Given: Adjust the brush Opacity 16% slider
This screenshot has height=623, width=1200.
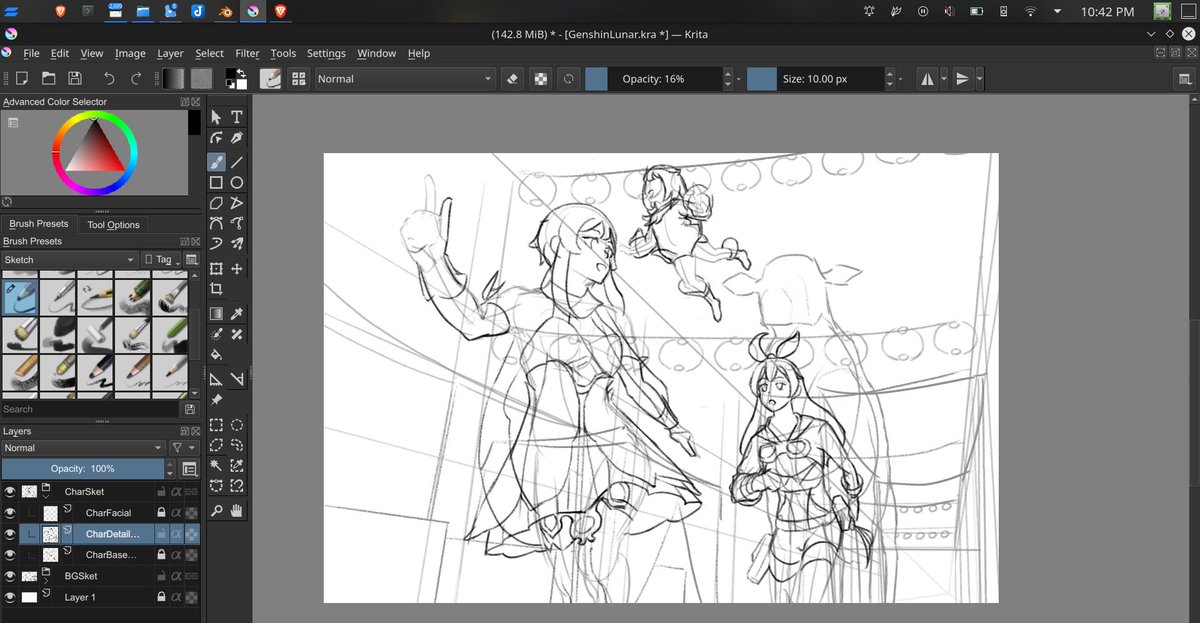Looking at the screenshot, I should click(x=653, y=79).
